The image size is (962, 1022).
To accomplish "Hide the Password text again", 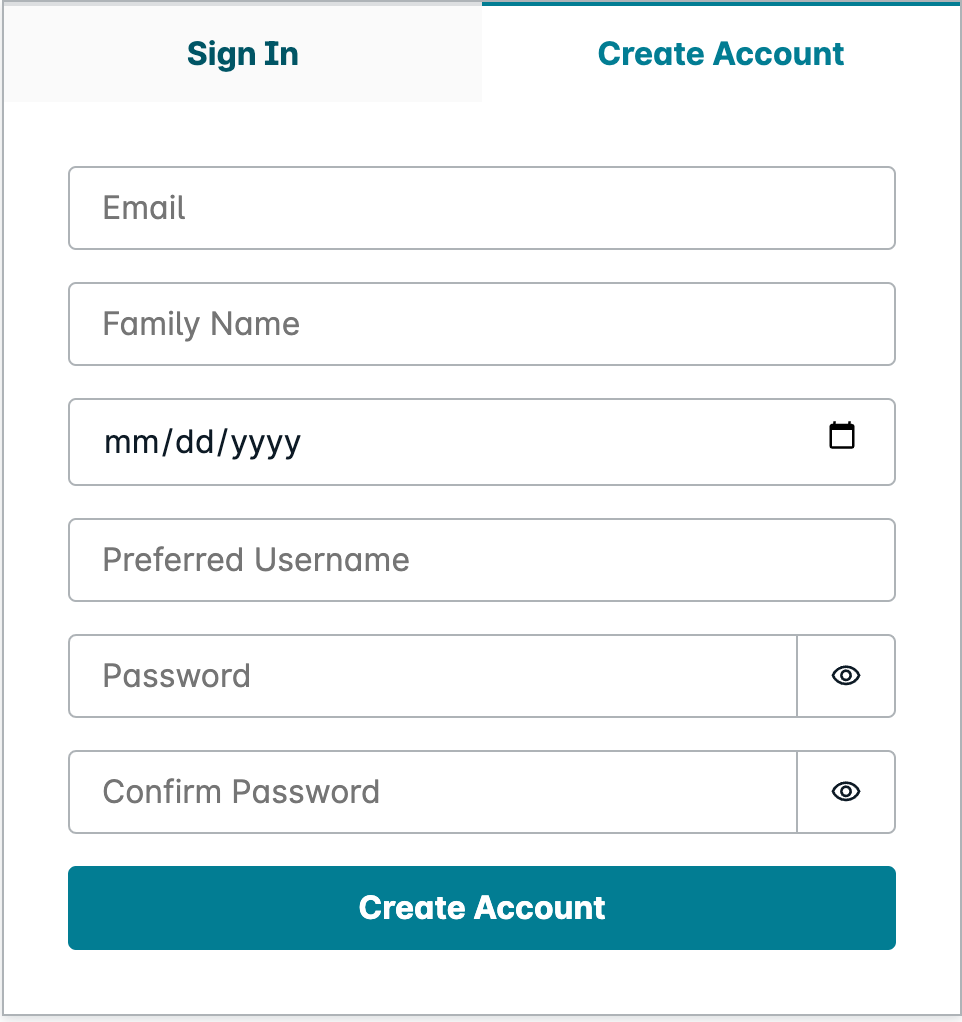I will click(x=845, y=676).
